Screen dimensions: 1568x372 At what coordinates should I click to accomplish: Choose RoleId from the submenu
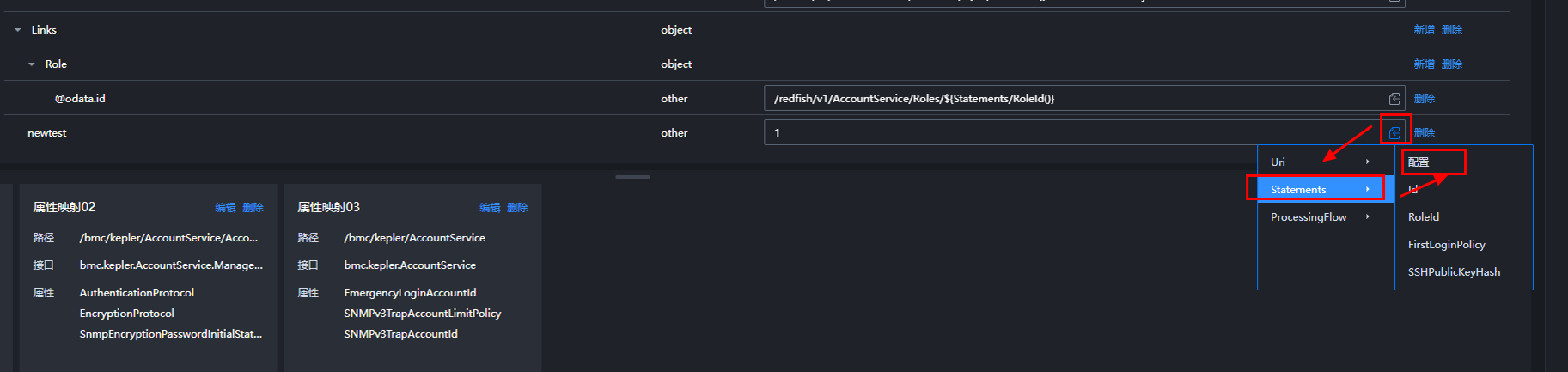coord(1424,216)
